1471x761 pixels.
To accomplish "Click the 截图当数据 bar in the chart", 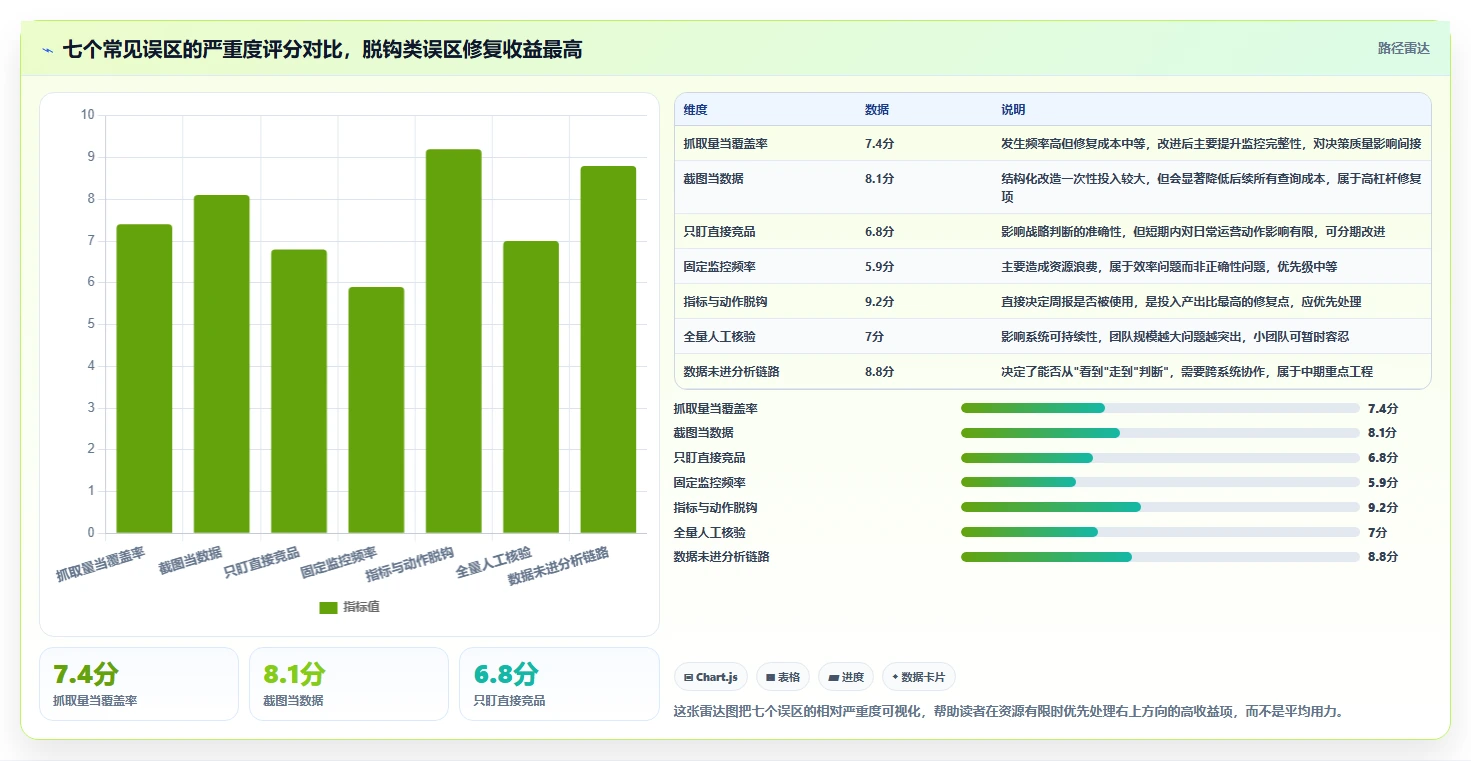I will click(221, 364).
